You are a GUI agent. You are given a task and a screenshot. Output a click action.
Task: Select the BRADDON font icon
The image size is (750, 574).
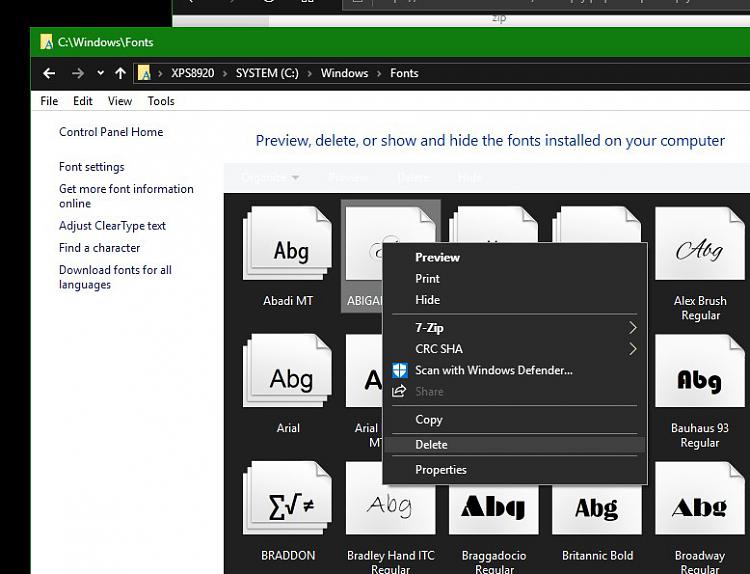click(287, 498)
